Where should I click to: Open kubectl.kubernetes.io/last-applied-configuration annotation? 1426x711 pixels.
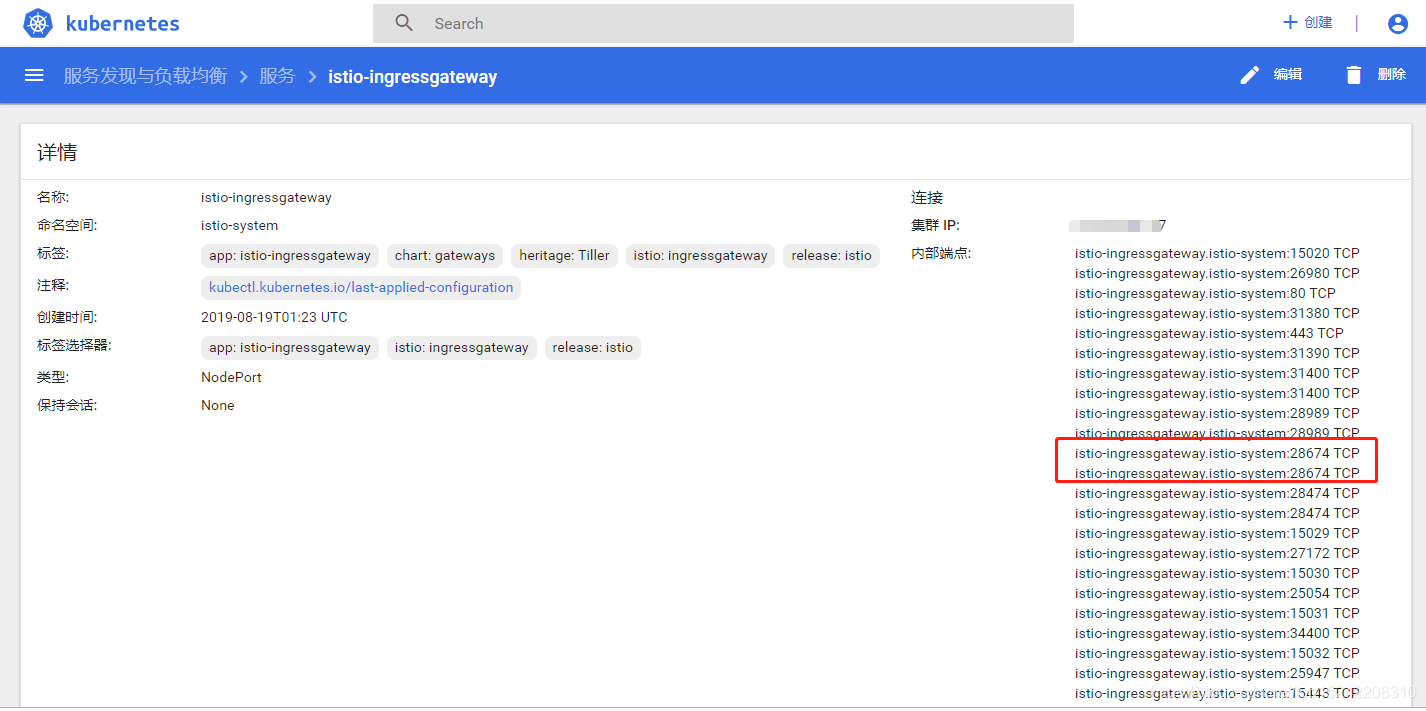(361, 287)
